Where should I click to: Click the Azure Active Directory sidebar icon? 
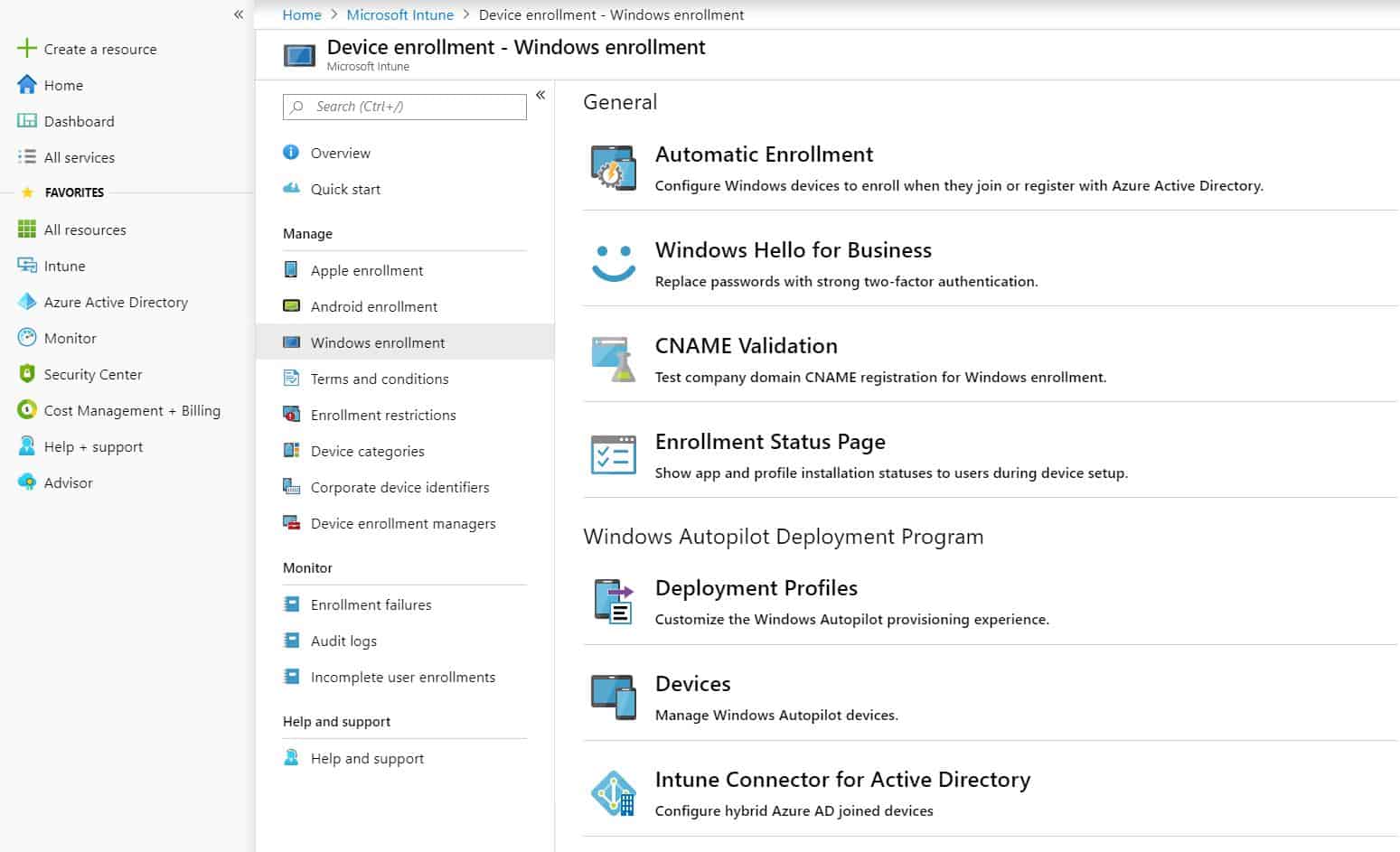pyautogui.click(x=25, y=302)
